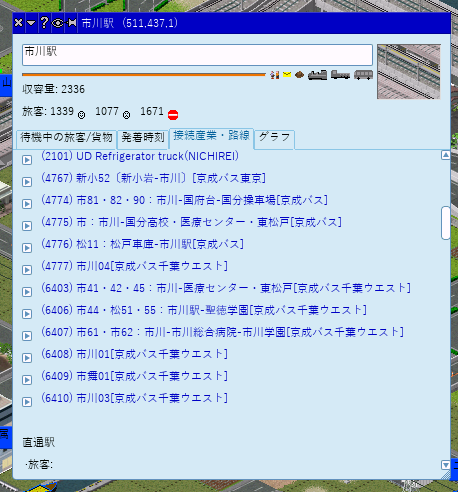Switch to 発着時刻 tab
458x492 pixels.
143,139
